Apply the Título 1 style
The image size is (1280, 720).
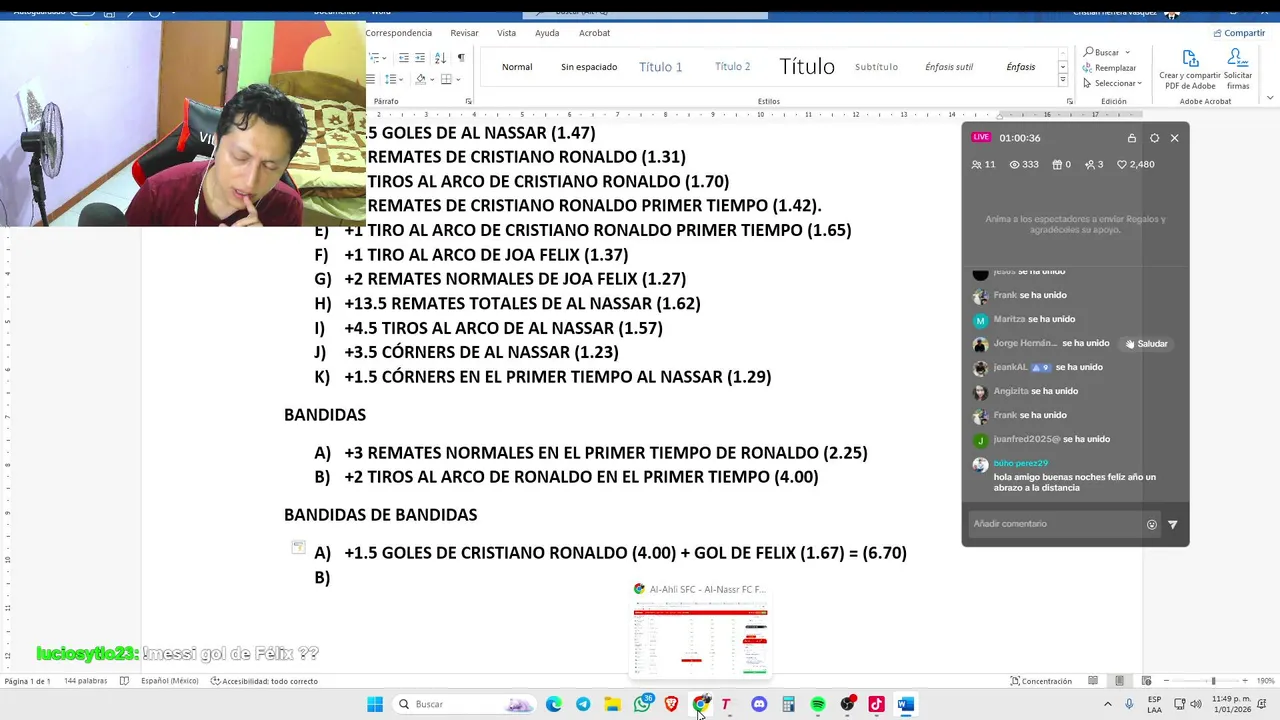pos(661,67)
